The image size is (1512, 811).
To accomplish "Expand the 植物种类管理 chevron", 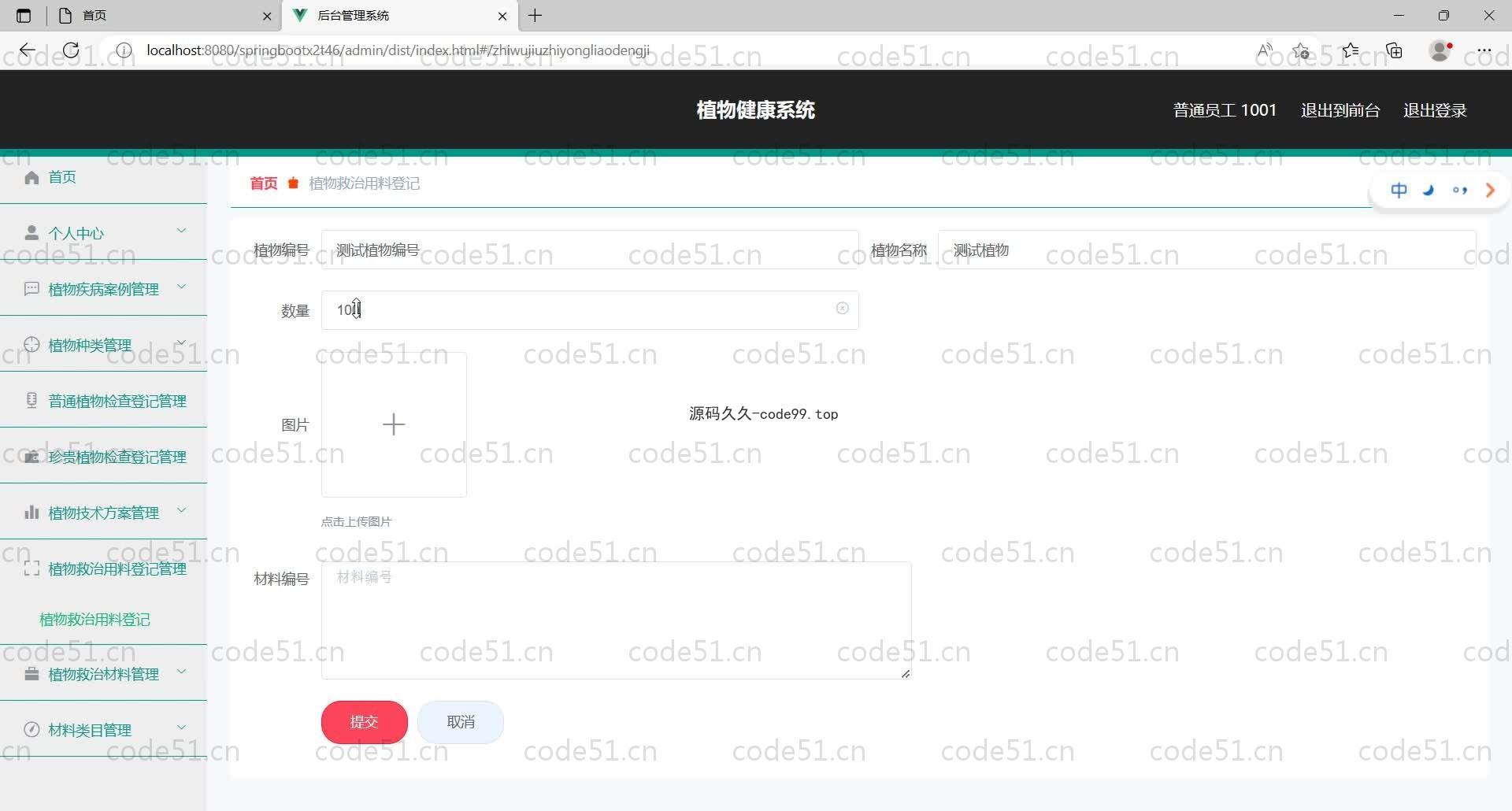I will pos(182,343).
